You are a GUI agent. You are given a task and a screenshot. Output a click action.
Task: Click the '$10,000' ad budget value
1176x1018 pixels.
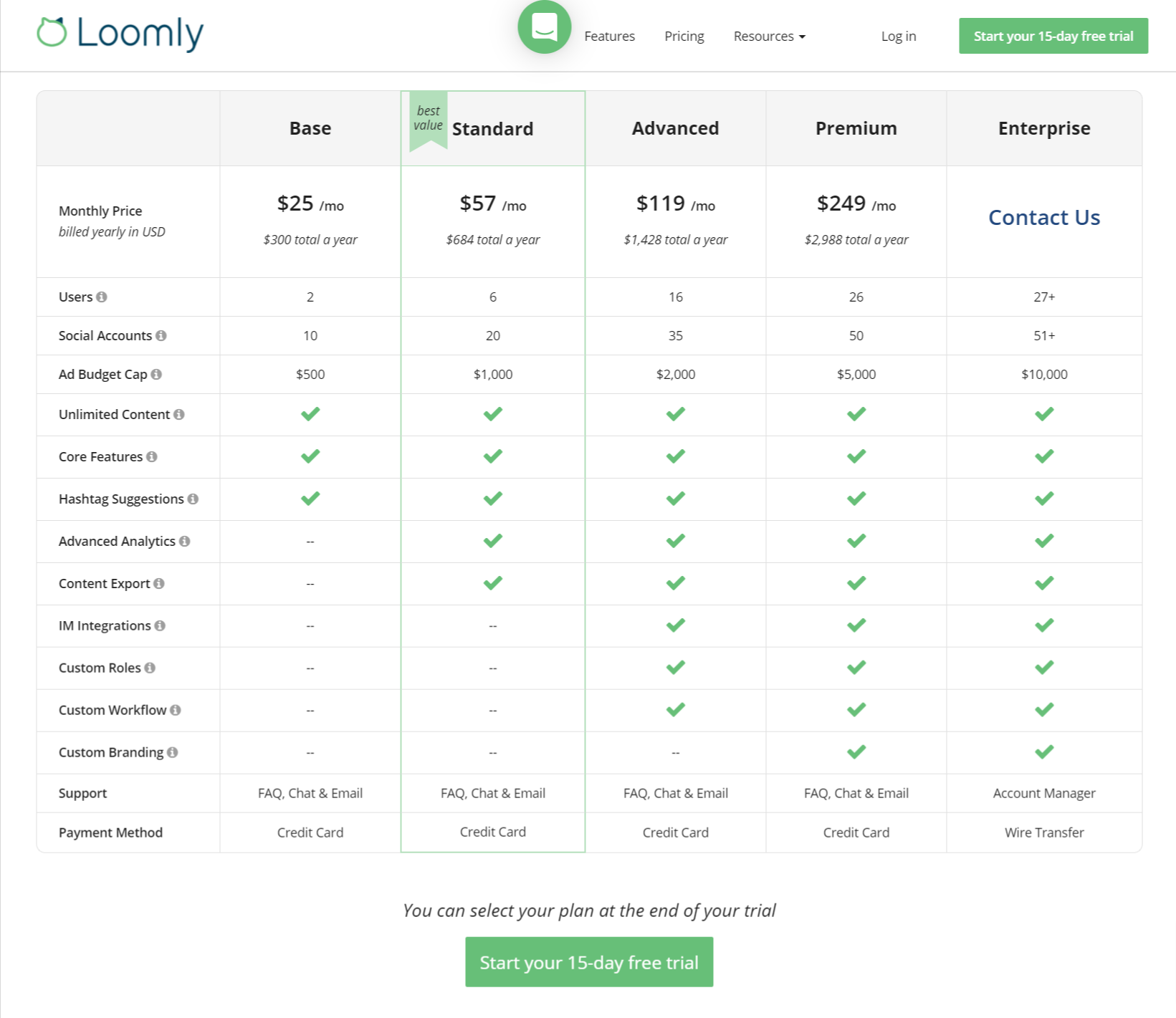1044,374
